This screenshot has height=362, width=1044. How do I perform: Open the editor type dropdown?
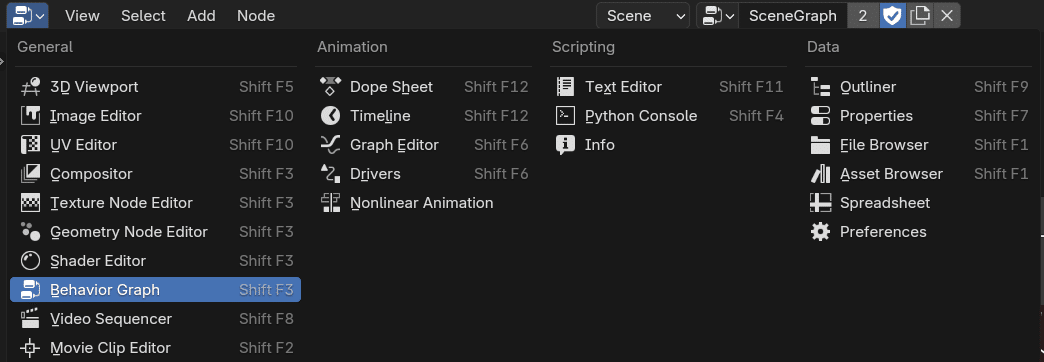[28, 15]
